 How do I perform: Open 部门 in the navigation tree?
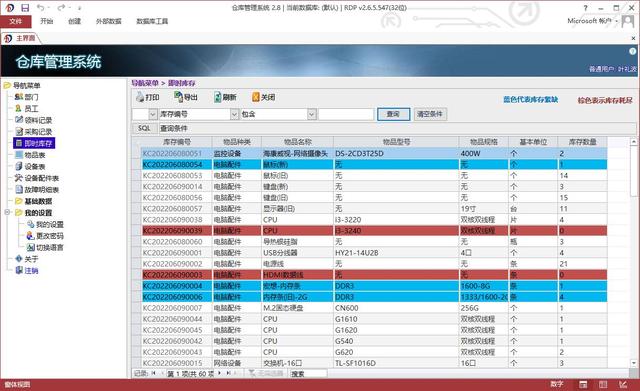[27, 97]
